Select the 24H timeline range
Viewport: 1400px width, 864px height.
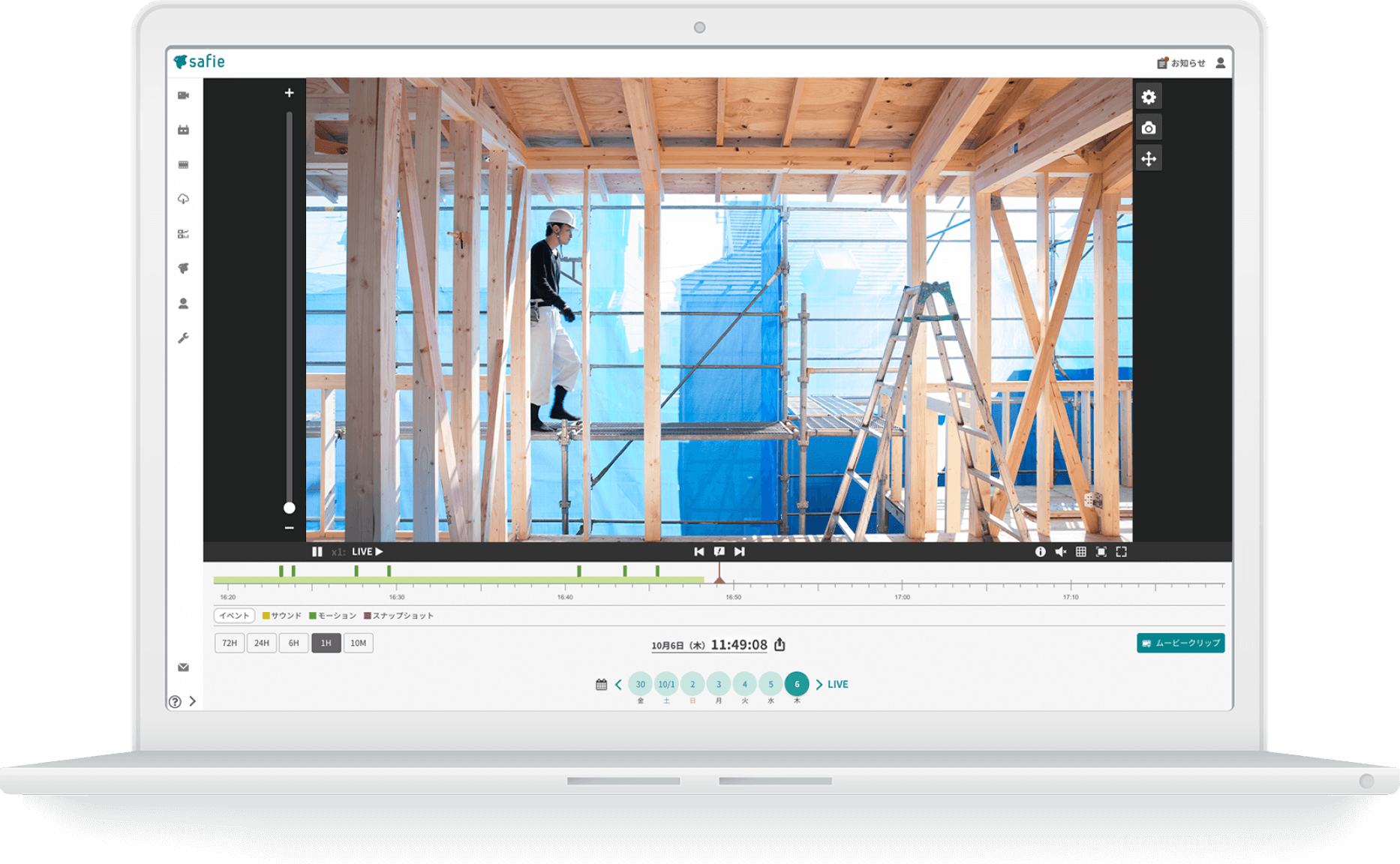pyautogui.click(x=261, y=643)
